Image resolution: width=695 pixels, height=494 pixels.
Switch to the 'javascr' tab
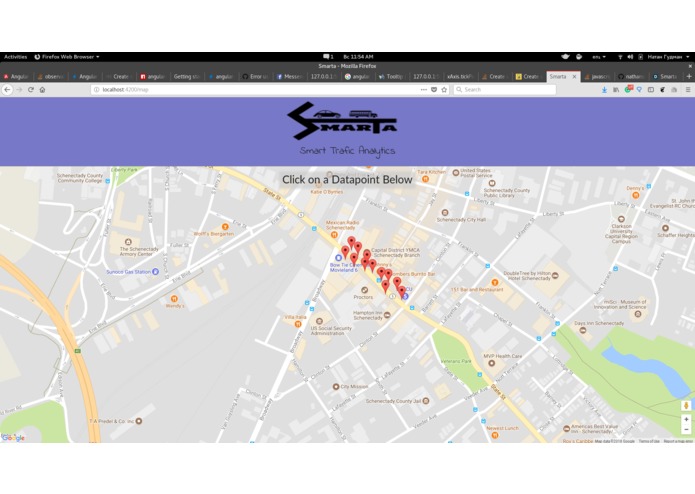(x=597, y=77)
